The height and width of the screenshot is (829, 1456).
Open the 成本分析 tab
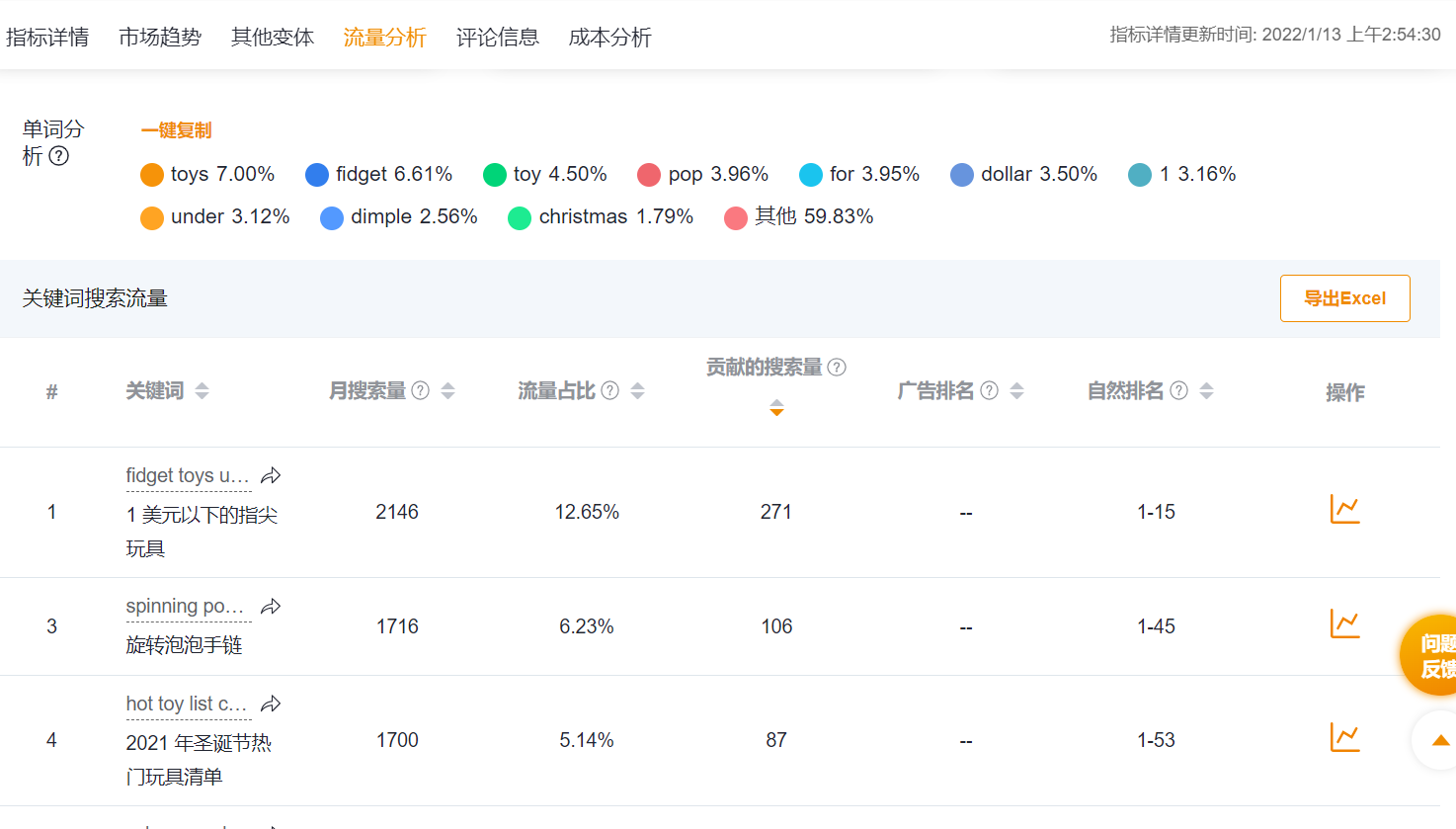[609, 38]
